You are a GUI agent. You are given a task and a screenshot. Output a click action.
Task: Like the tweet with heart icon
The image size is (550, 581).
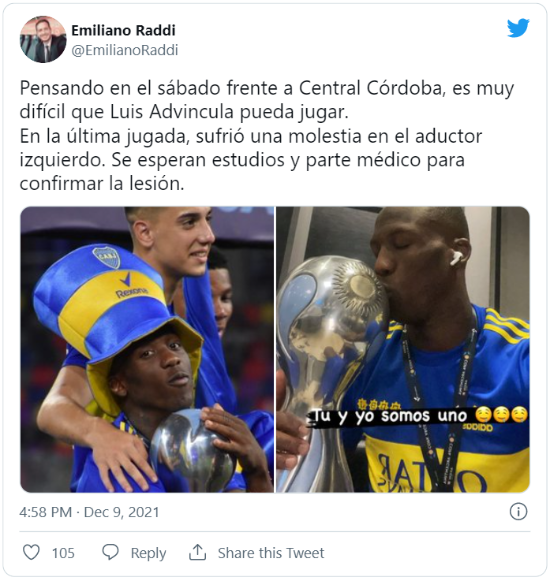tap(31, 552)
